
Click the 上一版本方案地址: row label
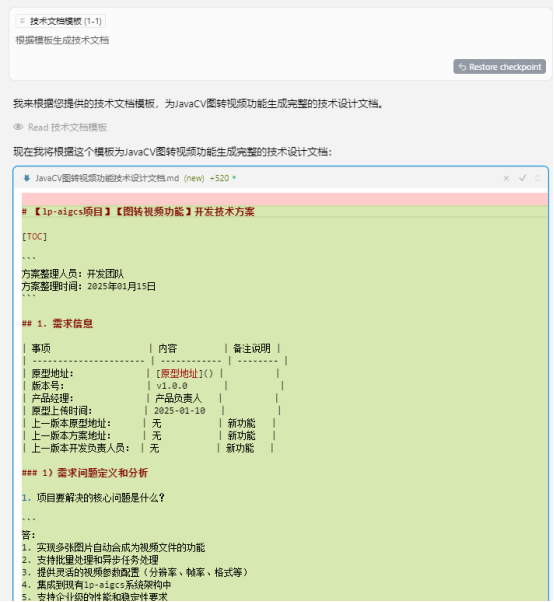[71, 436]
